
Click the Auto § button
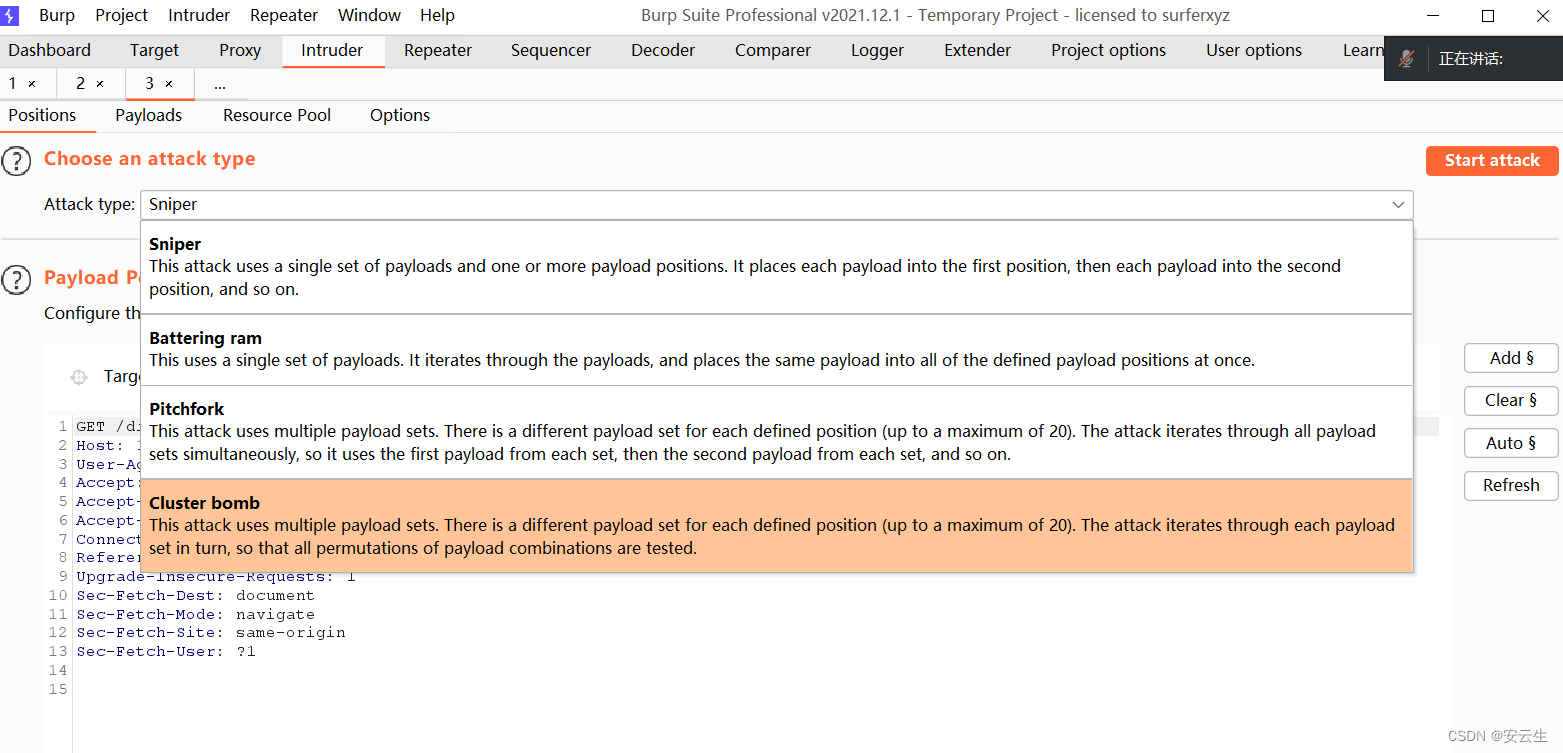pyautogui.click(x=1511, y=443)
